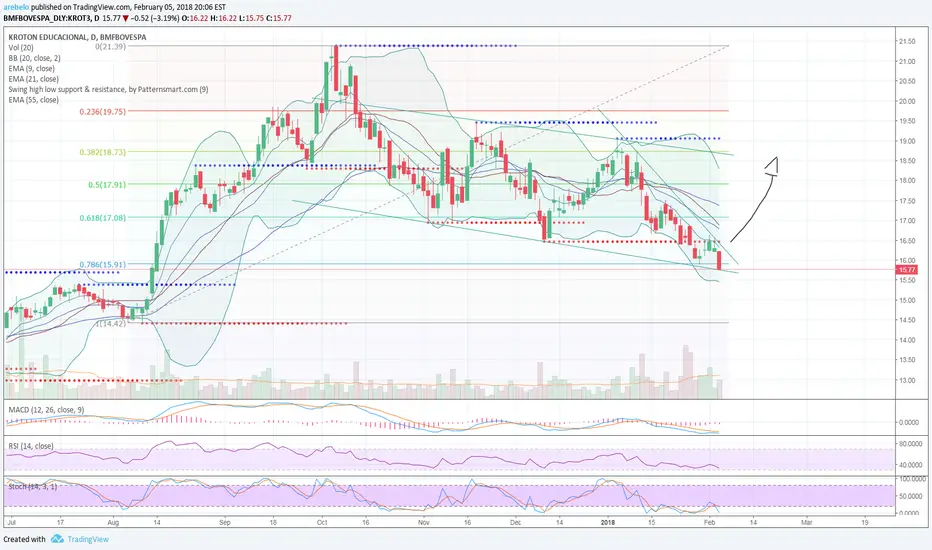This screenshot has height=550, width=932.
Task: Select the EMA (9, close) indicator label
Action: (x=31, y=68)
